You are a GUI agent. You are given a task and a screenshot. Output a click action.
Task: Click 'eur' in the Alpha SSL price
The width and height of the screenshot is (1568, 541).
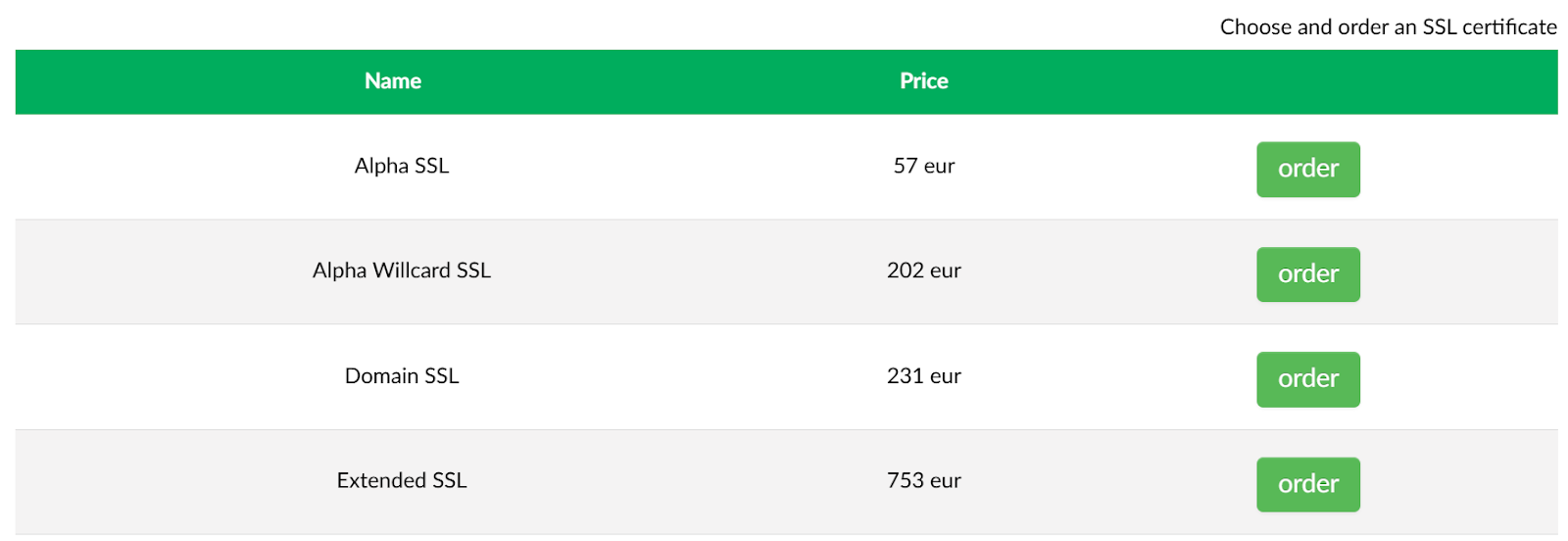click(x=939, y=166)
